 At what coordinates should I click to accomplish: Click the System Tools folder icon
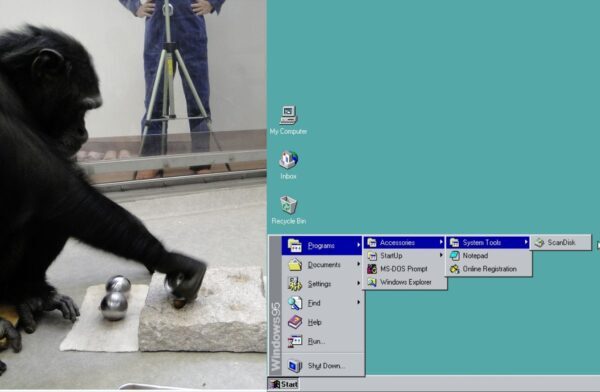[455, 242]
